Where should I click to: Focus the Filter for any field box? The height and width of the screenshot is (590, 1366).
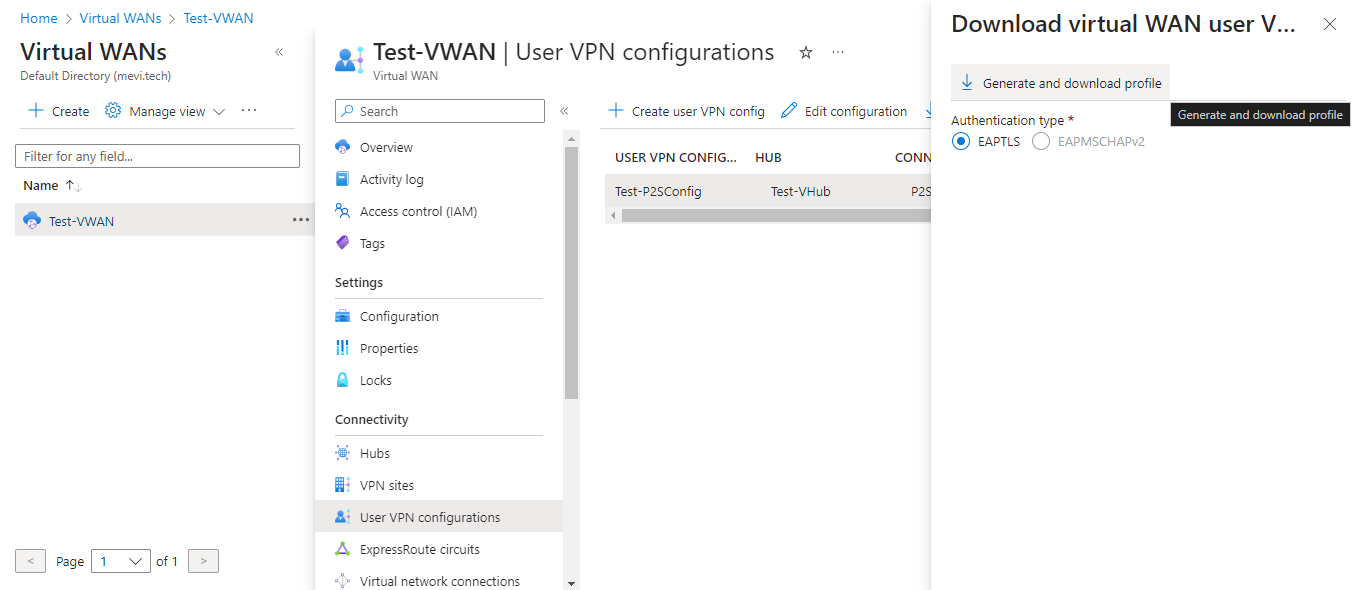[157, 156]
